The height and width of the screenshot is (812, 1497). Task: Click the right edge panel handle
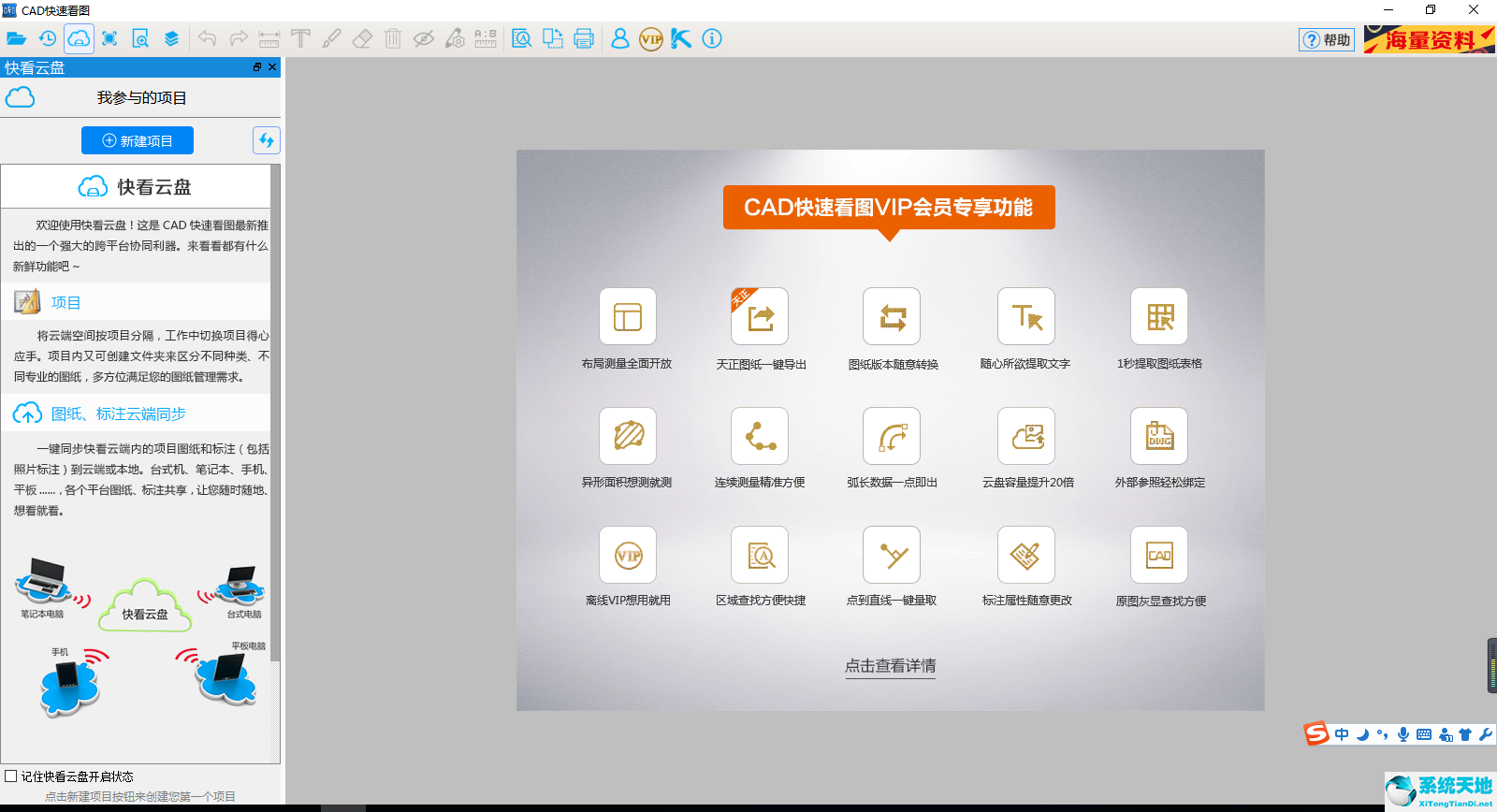click(1492, 665)
